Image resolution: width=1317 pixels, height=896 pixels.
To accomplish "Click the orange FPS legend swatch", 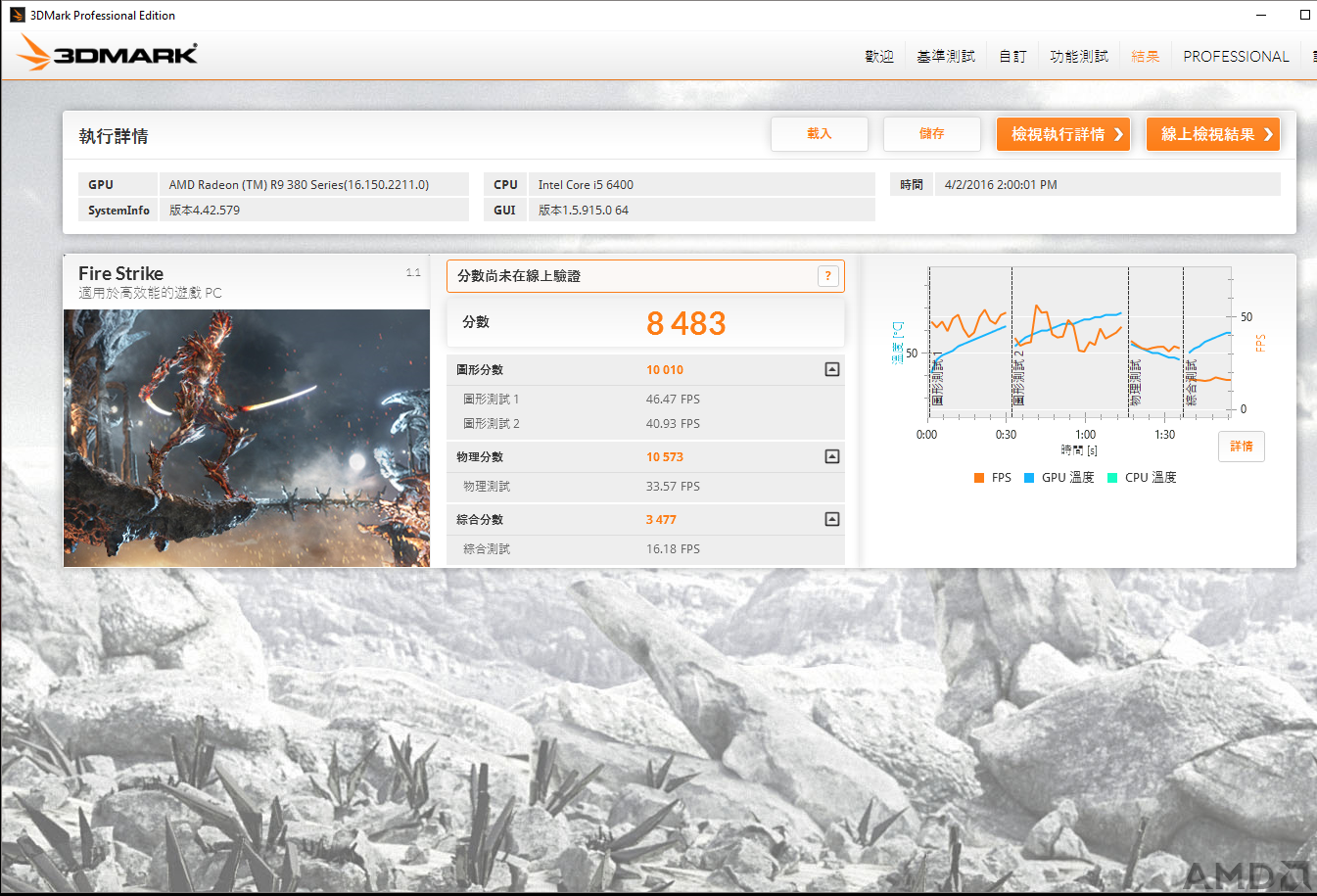I will [979, 478].
